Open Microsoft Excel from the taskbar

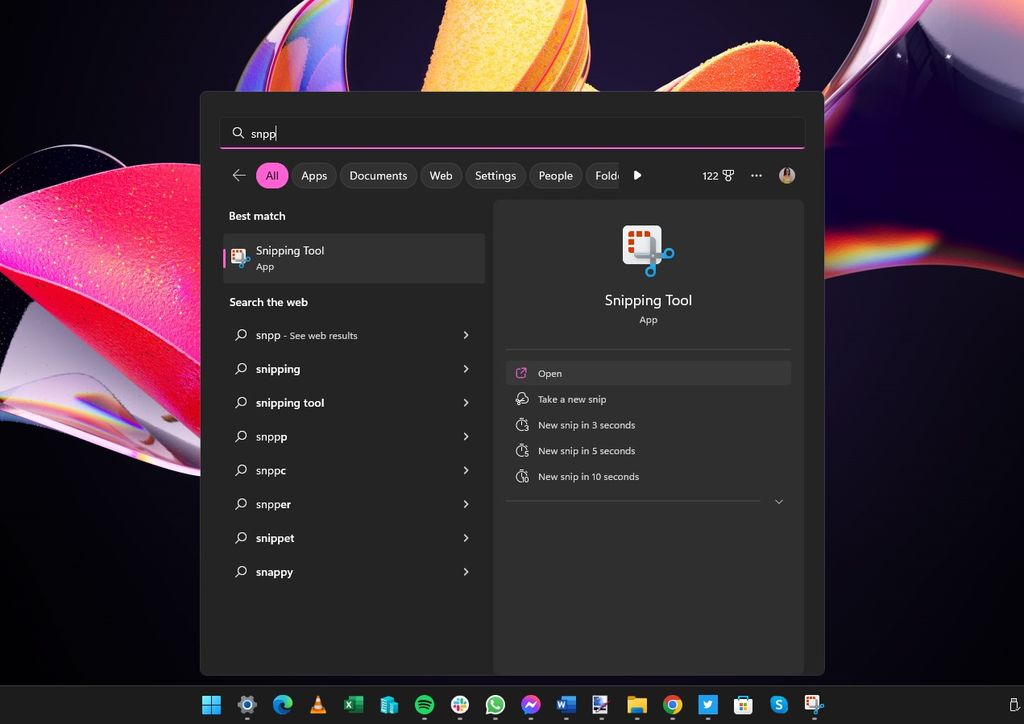pos(351,705)
